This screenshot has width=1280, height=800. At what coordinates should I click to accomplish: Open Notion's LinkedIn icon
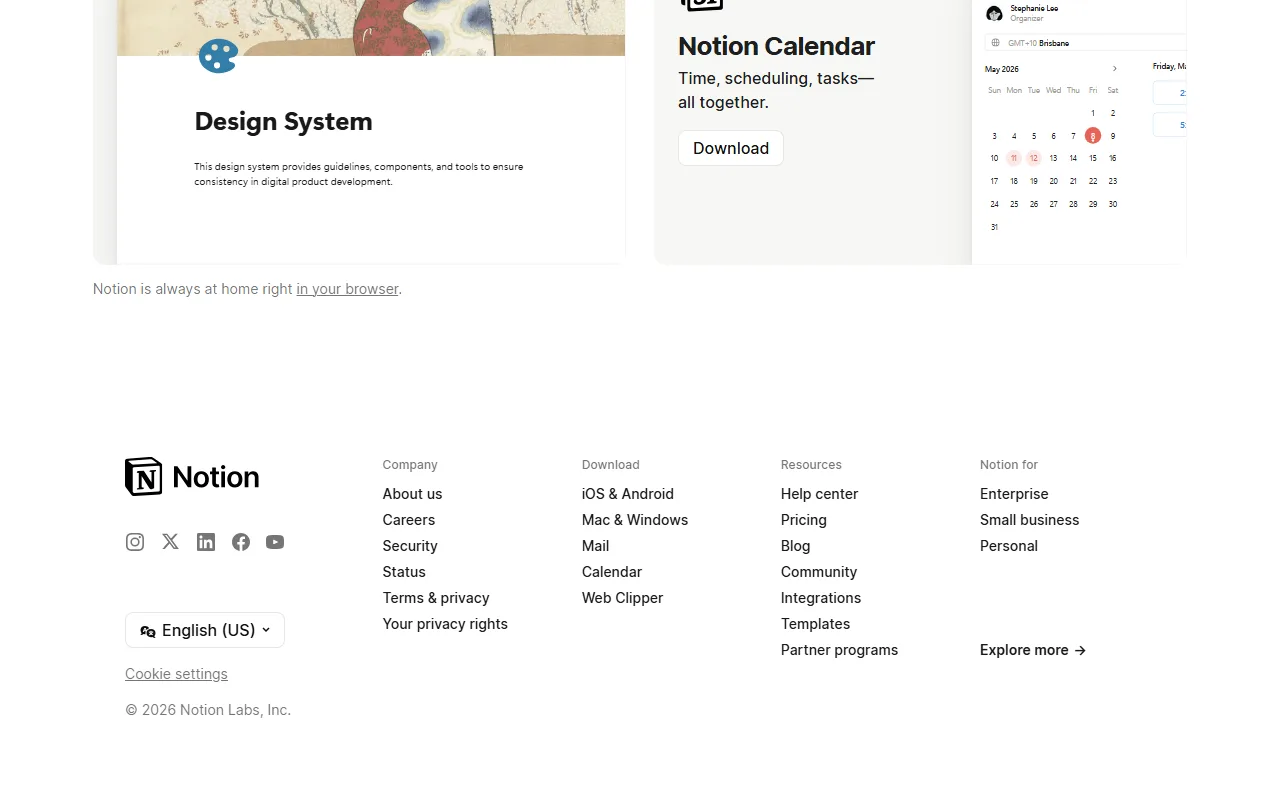[x=206, y=542]
